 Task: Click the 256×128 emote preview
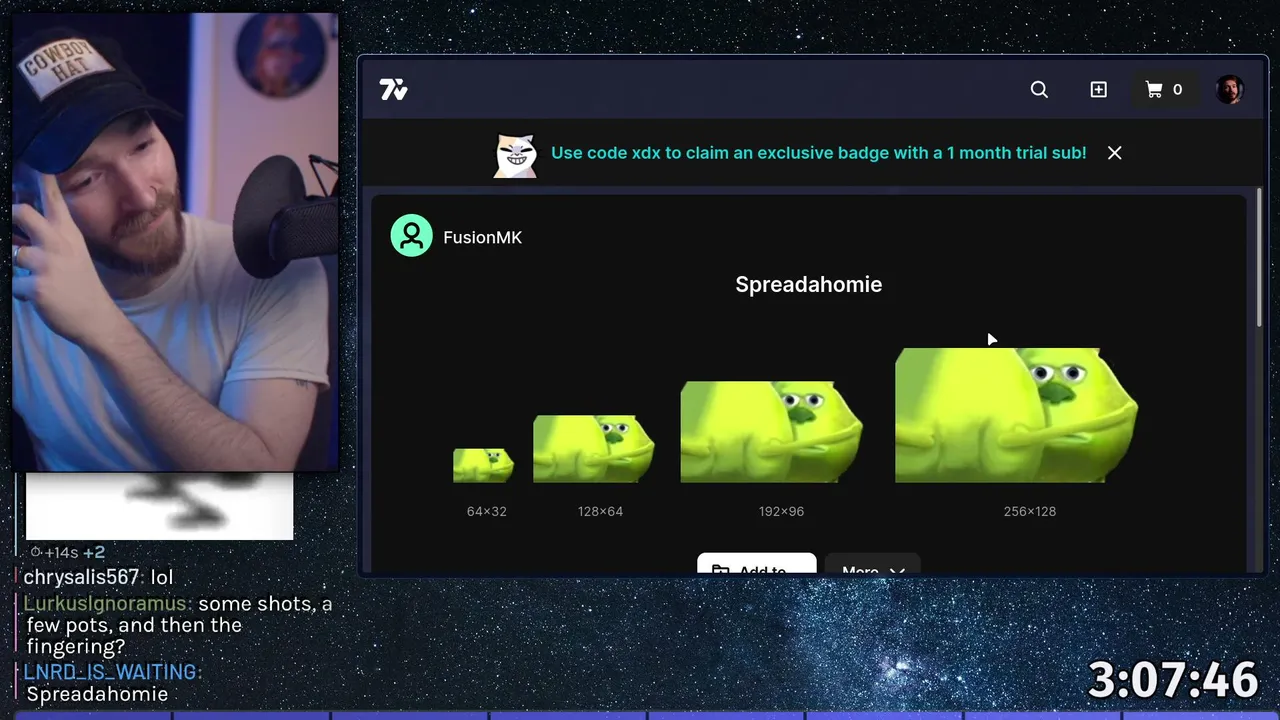tap(1016, 415)
